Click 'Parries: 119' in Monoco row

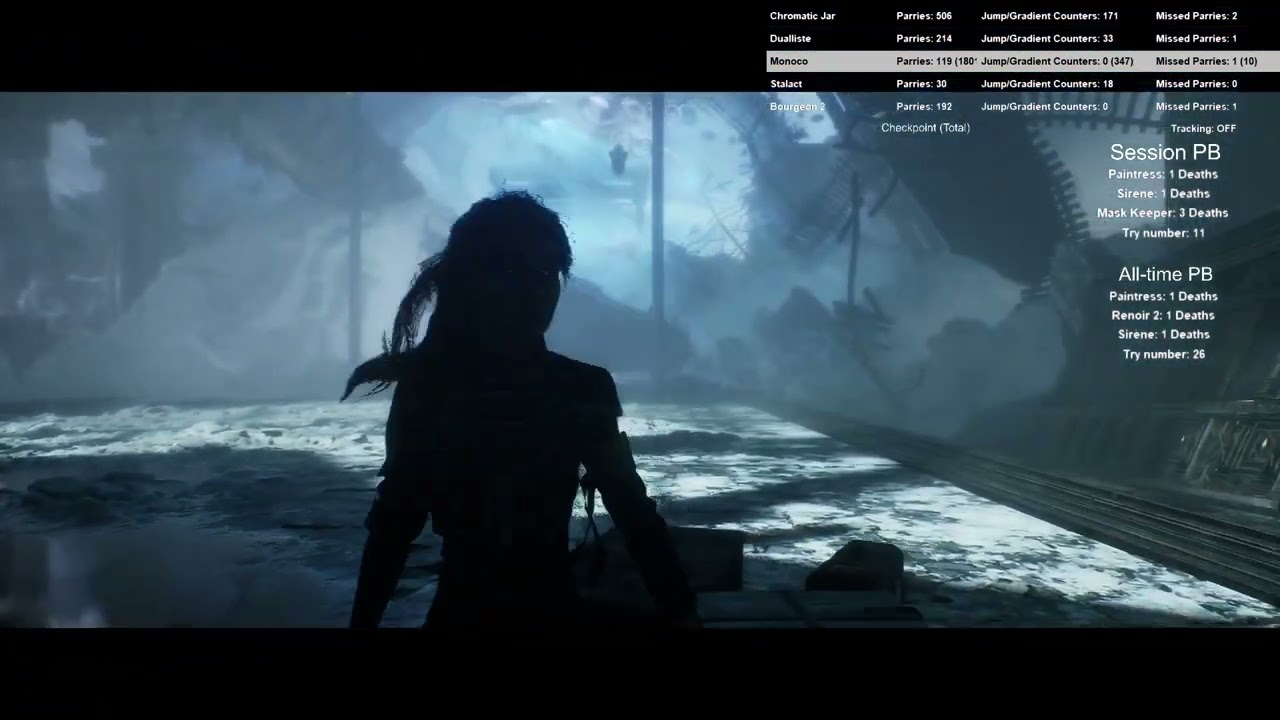point(936,62)
